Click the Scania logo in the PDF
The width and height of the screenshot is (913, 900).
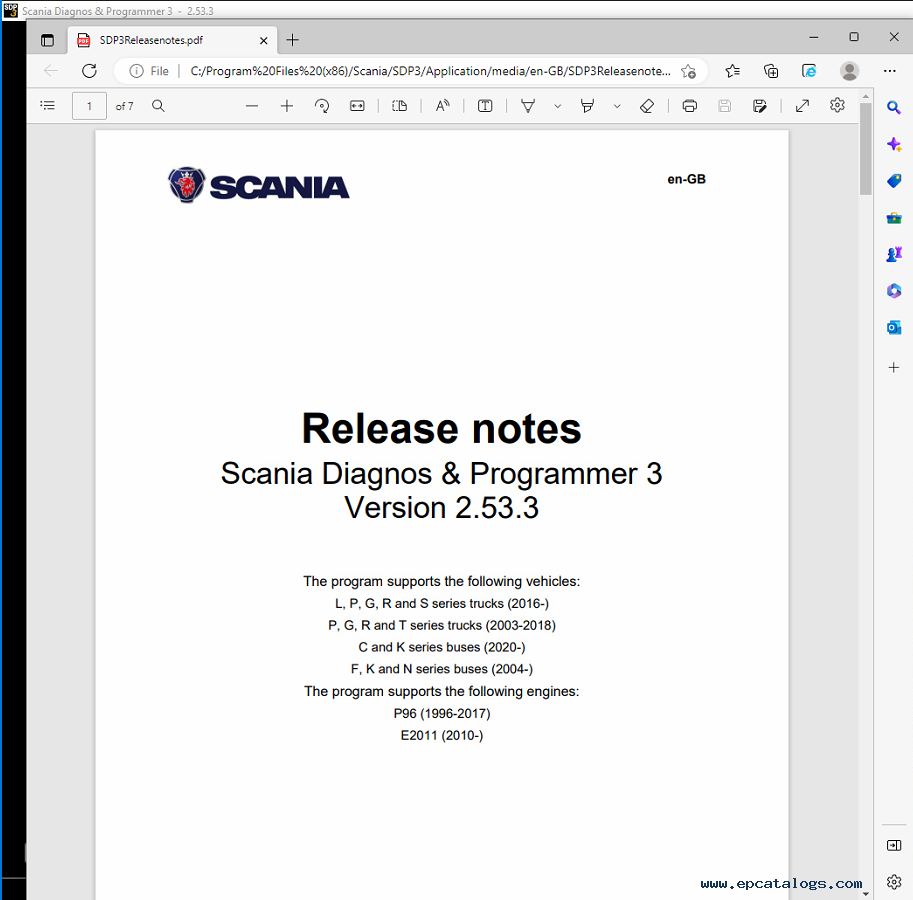[x=259, y=185]
